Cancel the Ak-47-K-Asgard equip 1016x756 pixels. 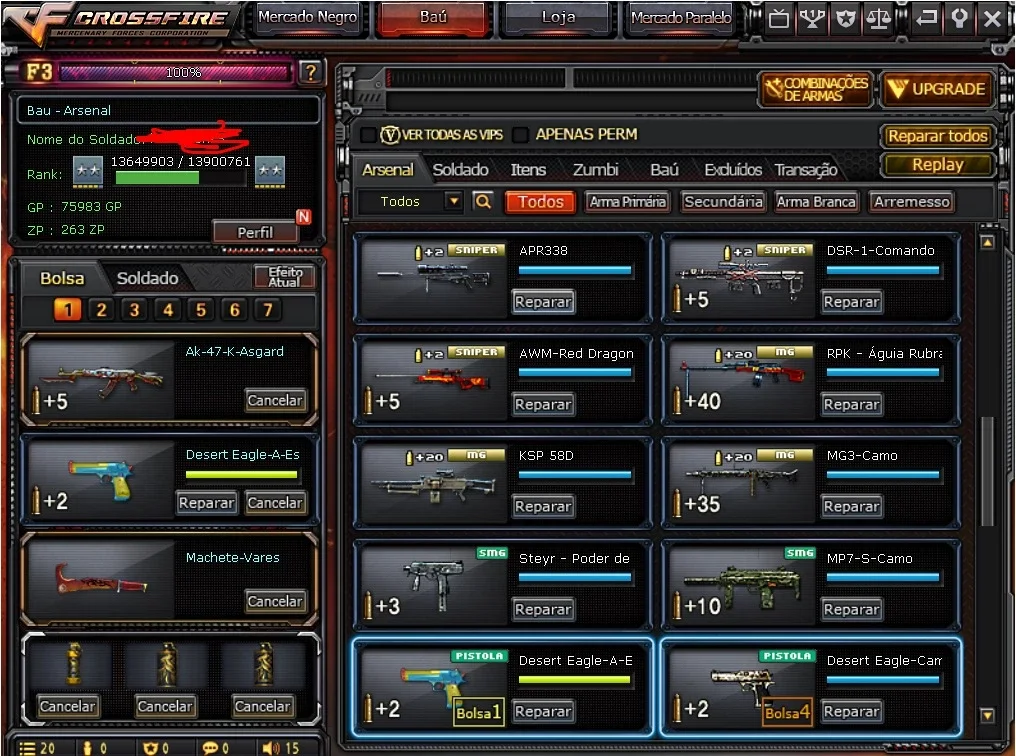tap(275, 400)
